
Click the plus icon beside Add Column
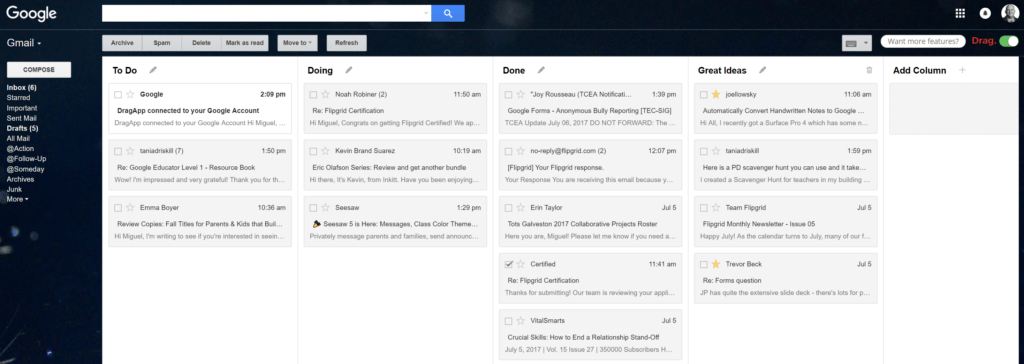pos(962,70)
